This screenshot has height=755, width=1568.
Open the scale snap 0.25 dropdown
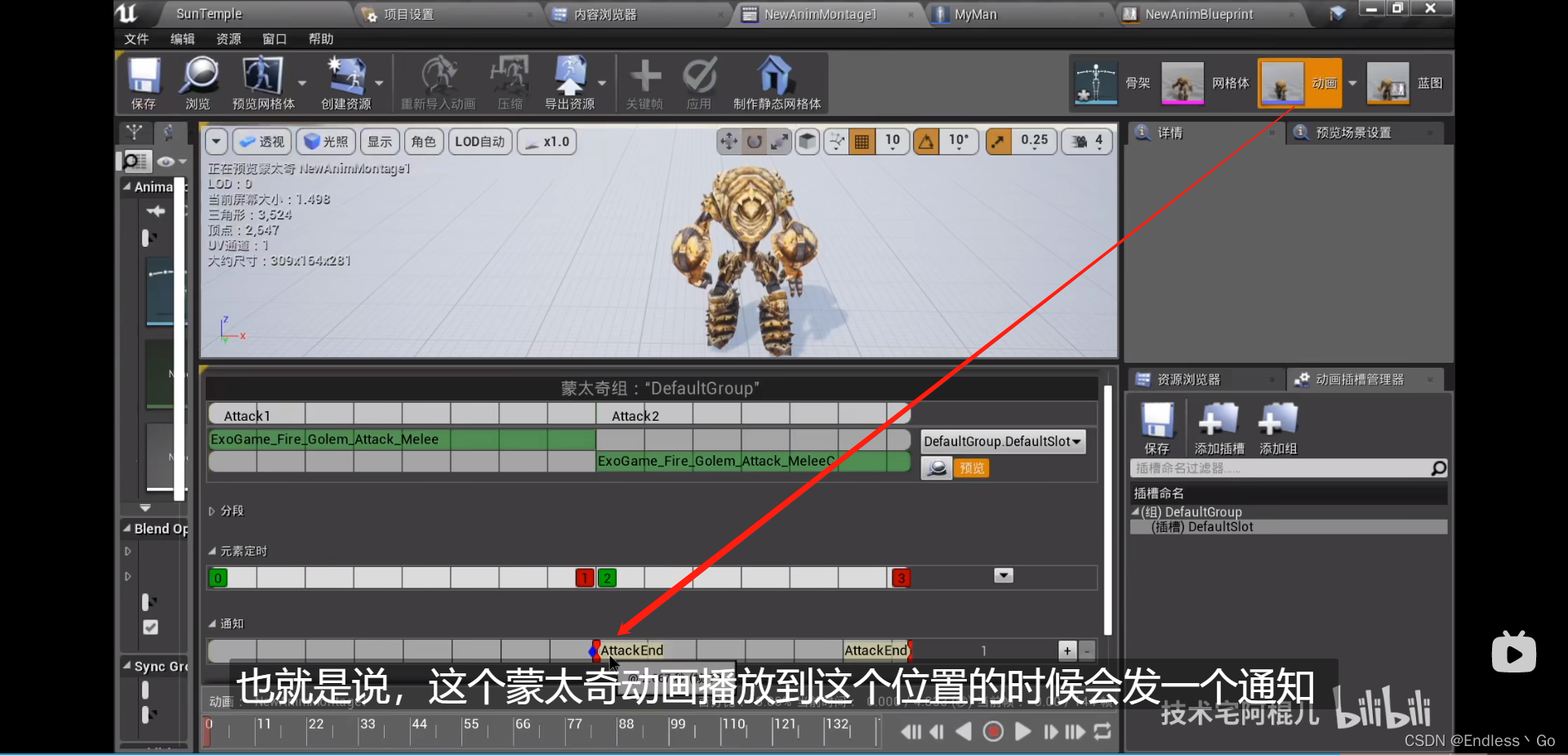pos(1034,141)
